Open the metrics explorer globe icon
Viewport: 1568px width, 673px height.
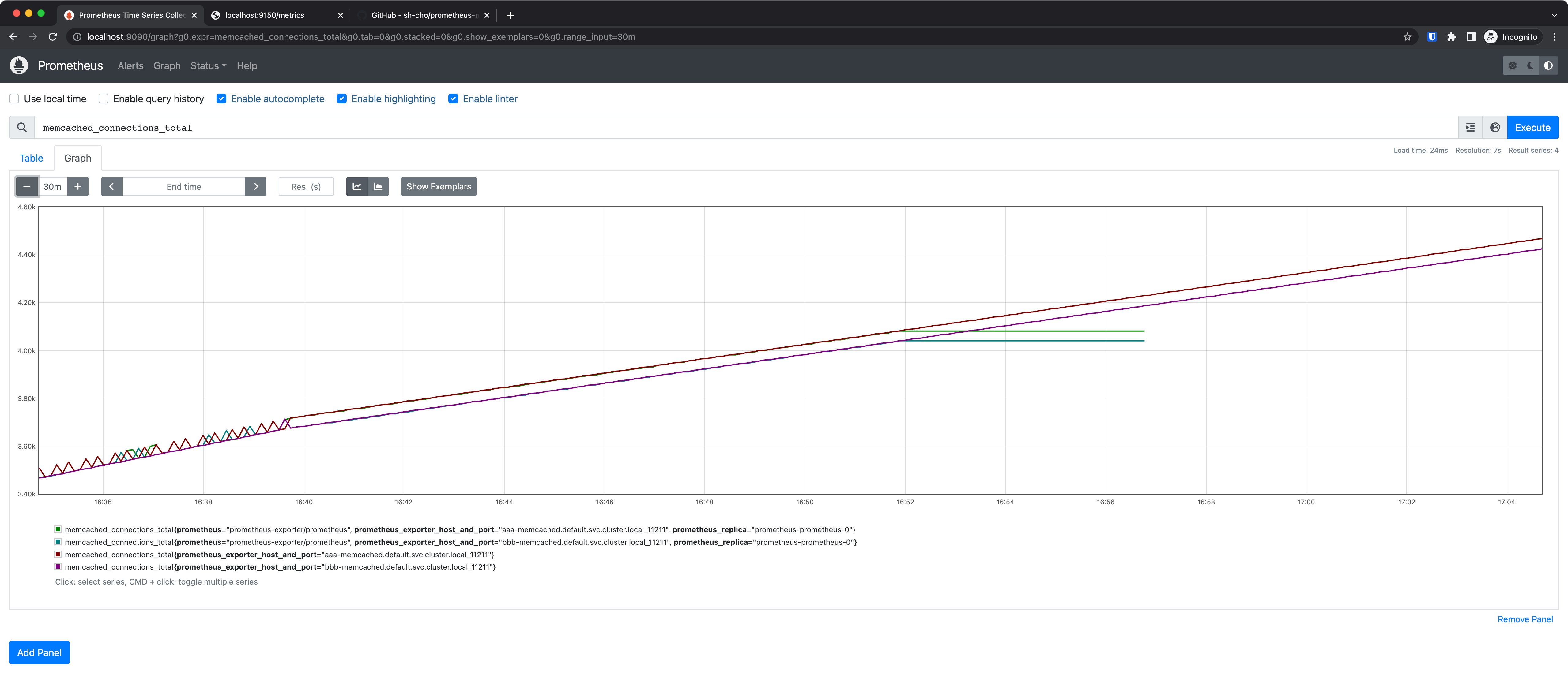pos(1494,128)
